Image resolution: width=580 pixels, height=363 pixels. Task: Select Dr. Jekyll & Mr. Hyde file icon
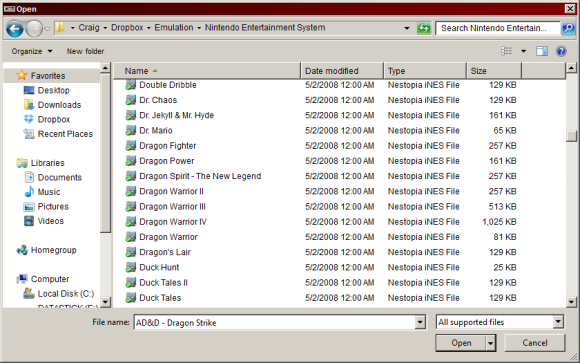pos(130,115)
